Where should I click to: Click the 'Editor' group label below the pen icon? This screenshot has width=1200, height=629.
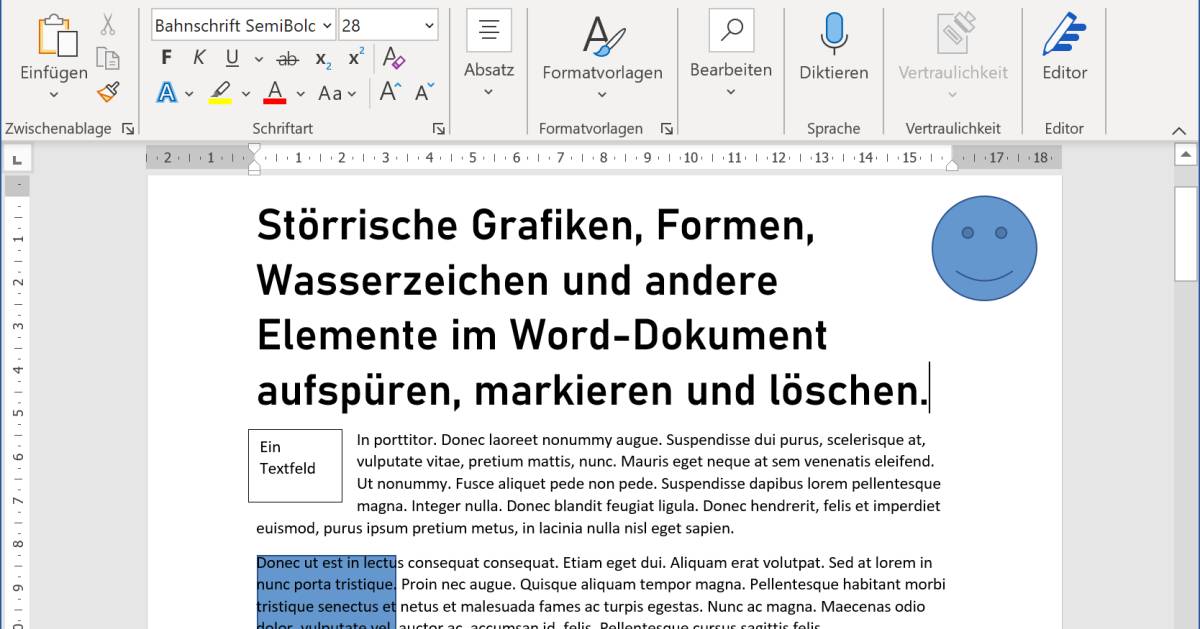tap(1064, 128)
